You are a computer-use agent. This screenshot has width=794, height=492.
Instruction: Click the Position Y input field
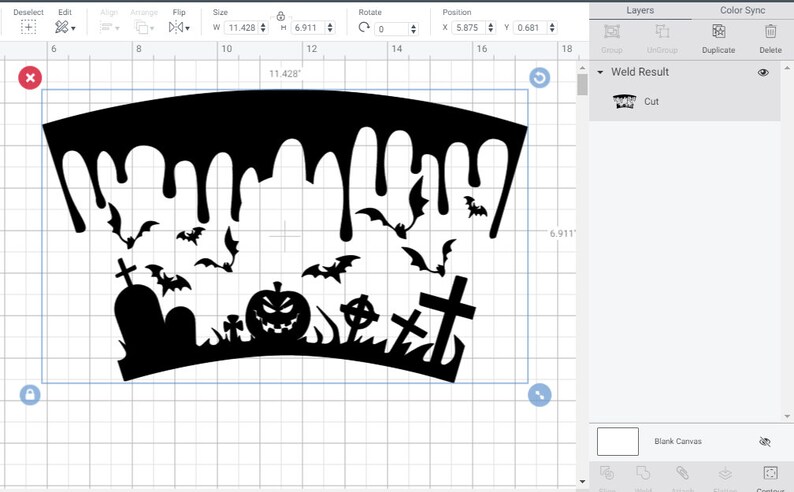pyautogui.click(x=530, y=28)
